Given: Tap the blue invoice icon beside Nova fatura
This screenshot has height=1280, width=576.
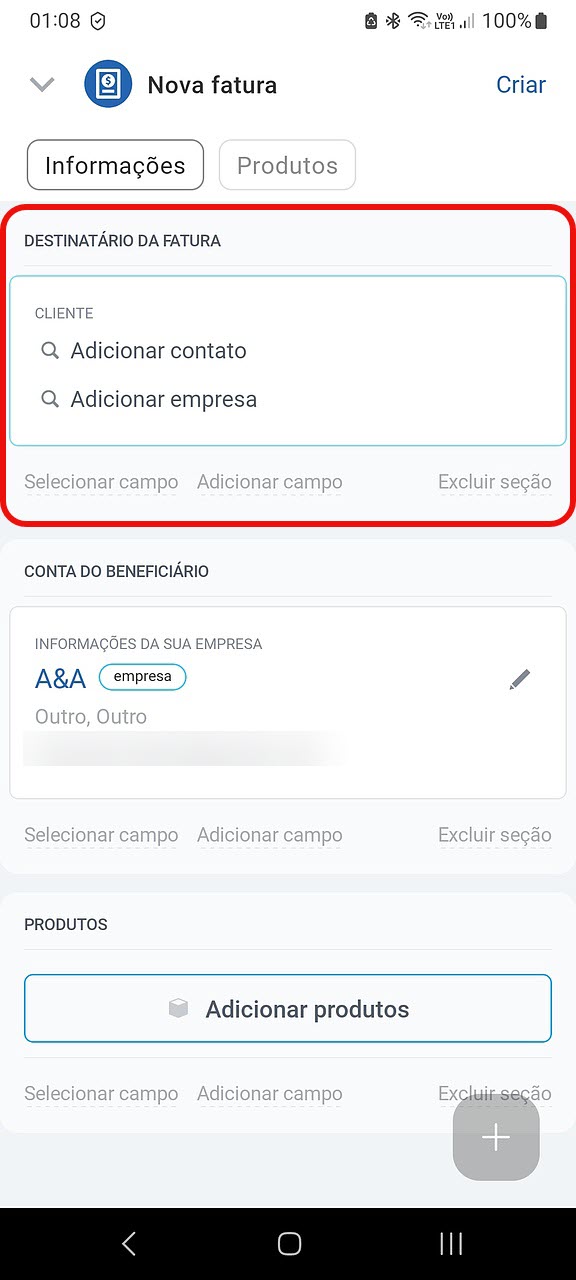Looking at the screenshot, I should pos(108,84).
